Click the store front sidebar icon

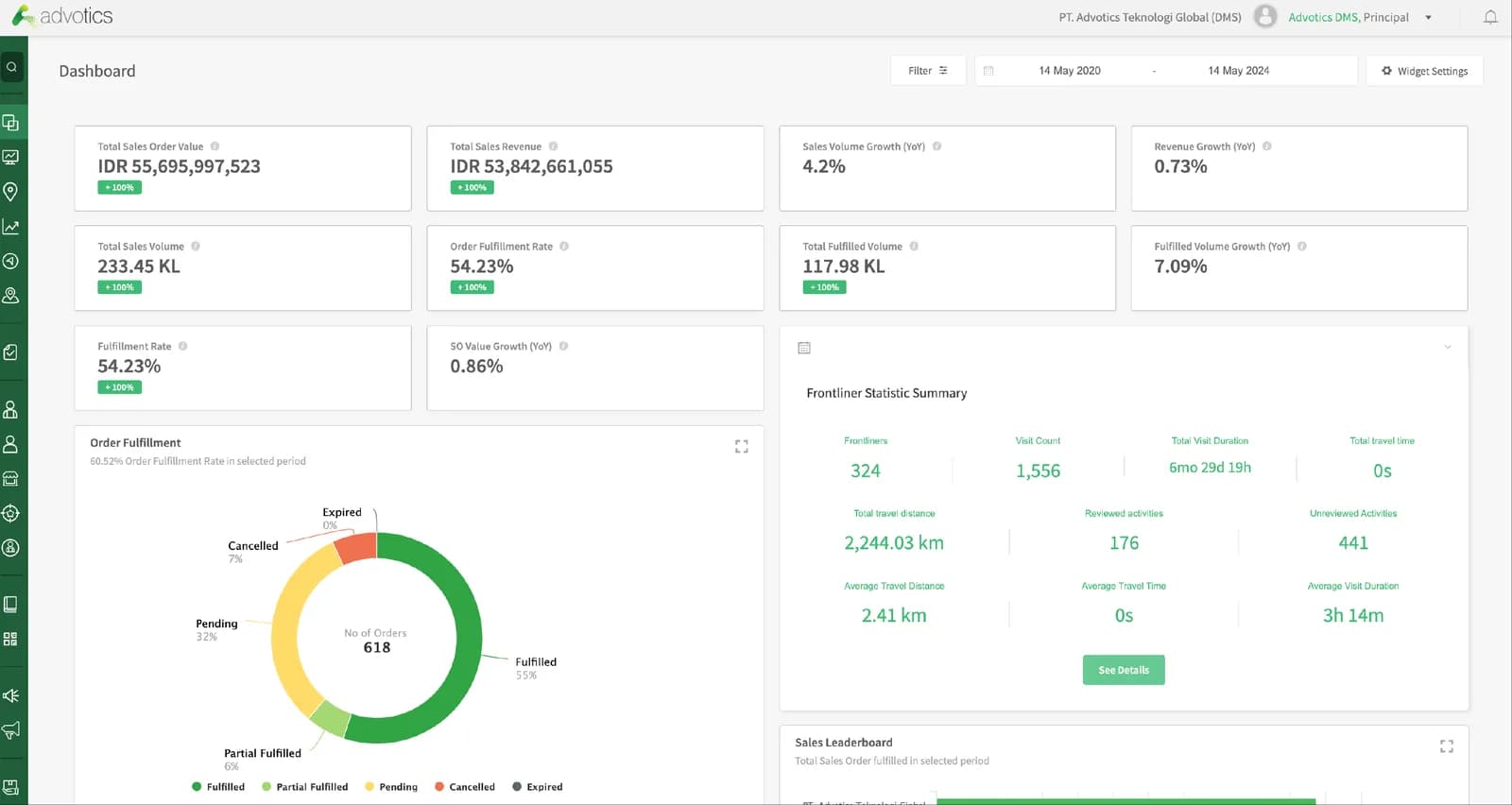point(10,479)
